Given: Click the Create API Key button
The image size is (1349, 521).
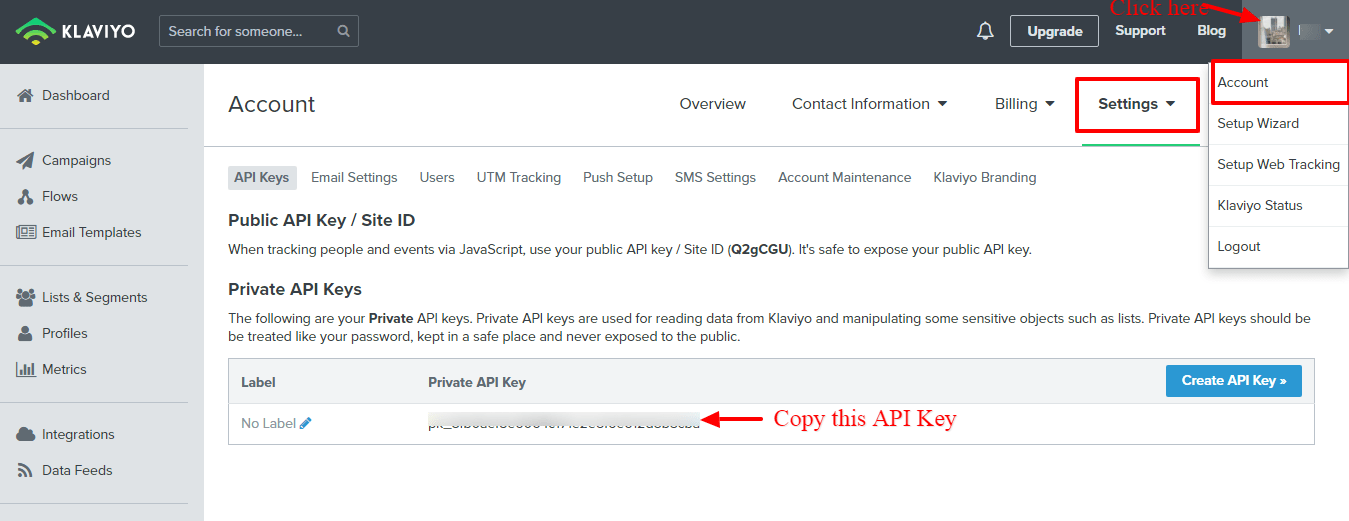Looking at the screenshot, I should 1234,380.
